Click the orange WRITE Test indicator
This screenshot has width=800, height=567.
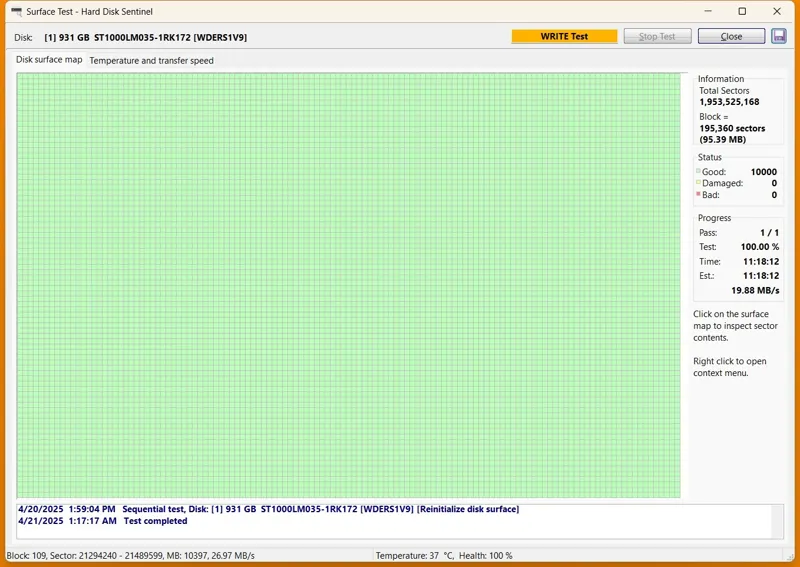[564, 36]
